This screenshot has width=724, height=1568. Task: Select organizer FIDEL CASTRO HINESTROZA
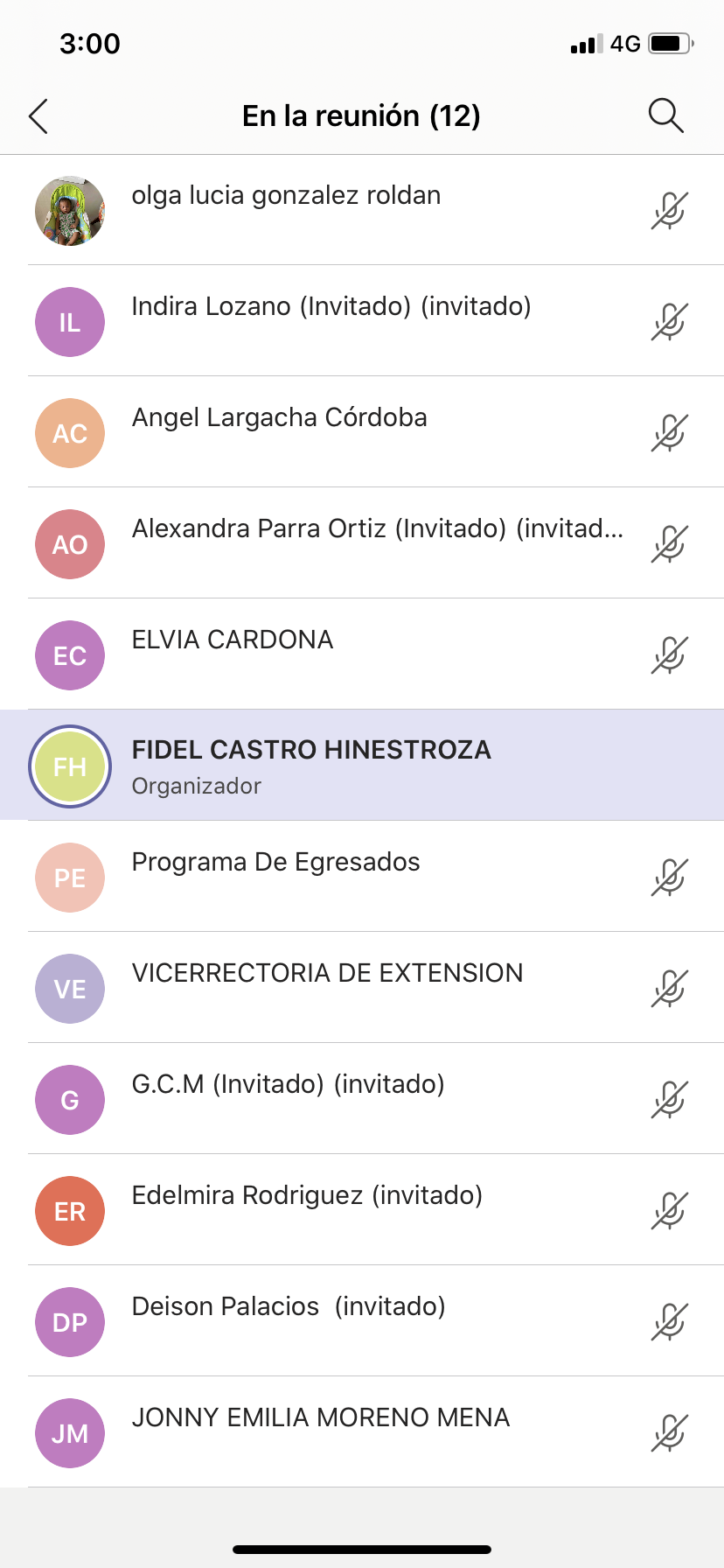[x=311, y=750]
